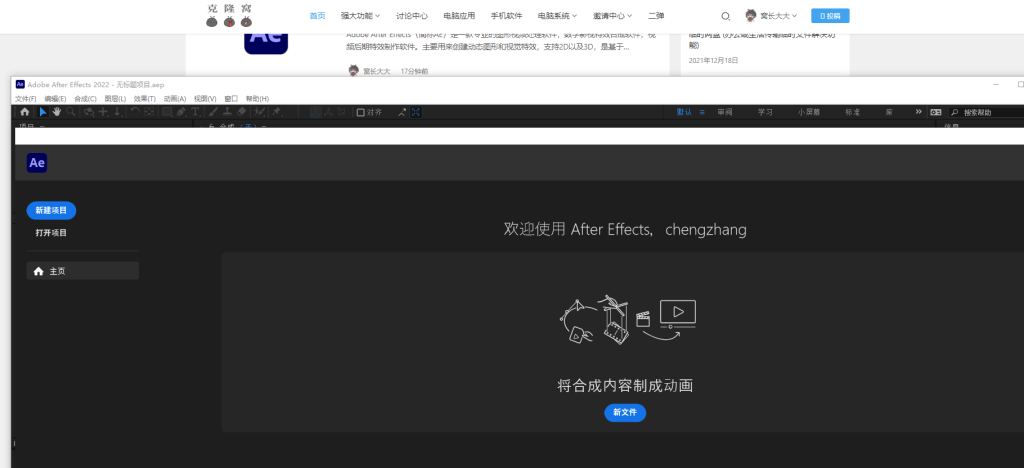Open the 编辑(E) menu
The height and width of the screenshot is (468, 1024).
click(56, 99)
